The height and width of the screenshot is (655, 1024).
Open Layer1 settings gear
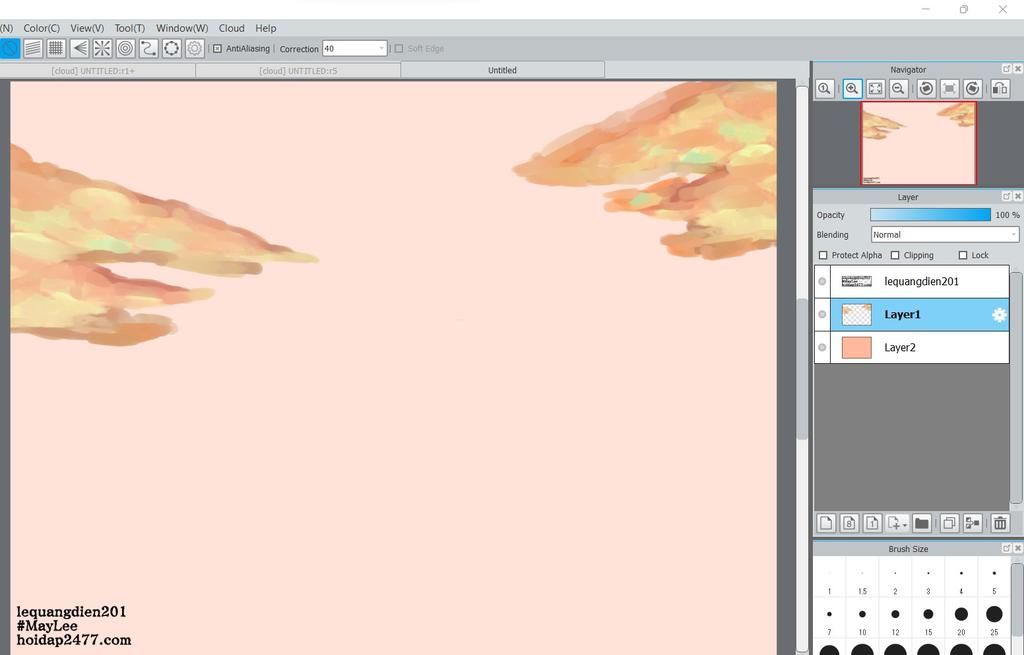999,315
